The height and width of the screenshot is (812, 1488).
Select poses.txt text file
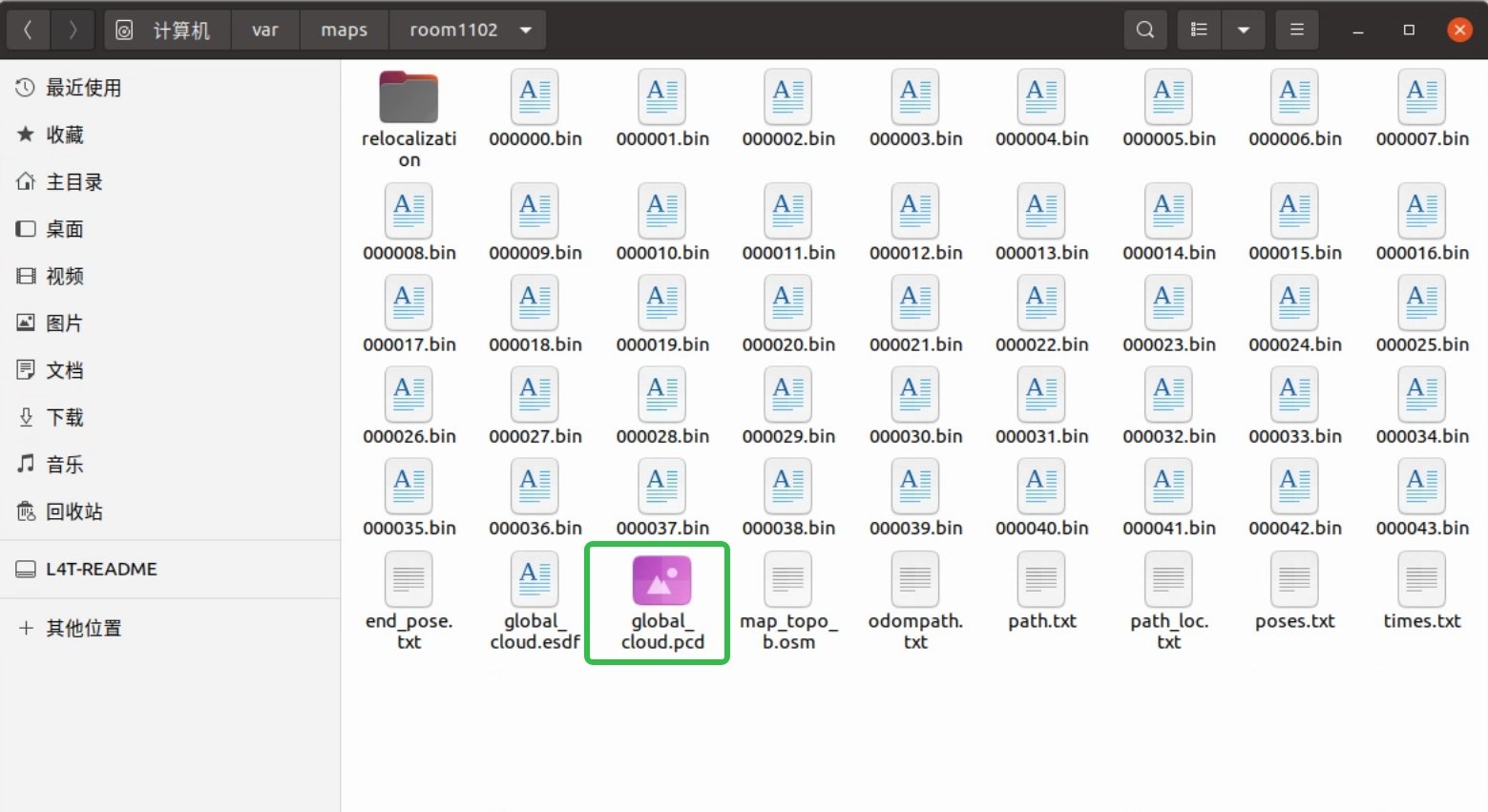(1295, 593)
